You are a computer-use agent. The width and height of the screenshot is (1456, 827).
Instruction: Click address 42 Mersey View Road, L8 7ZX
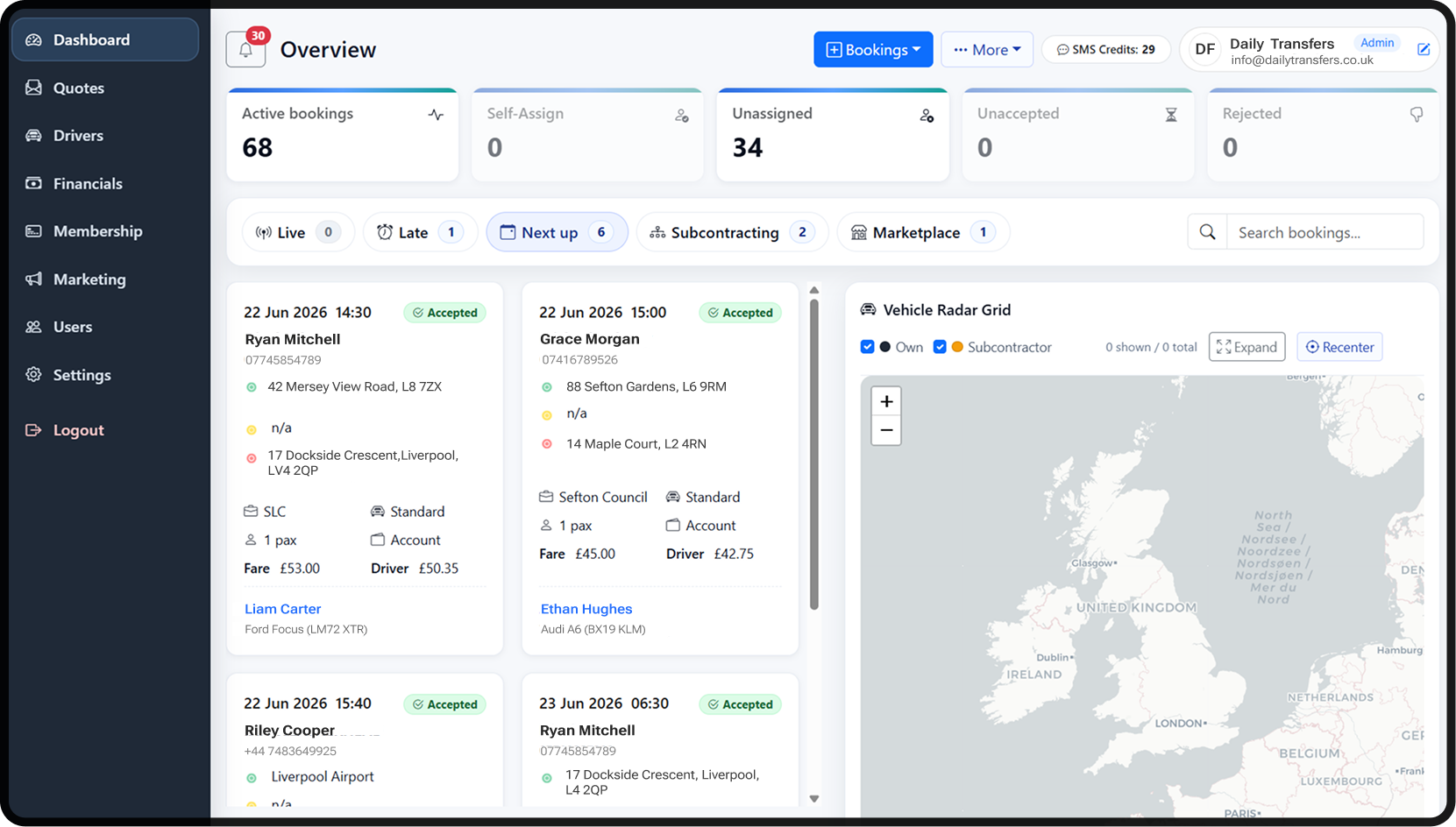click(x=354, y=386)
